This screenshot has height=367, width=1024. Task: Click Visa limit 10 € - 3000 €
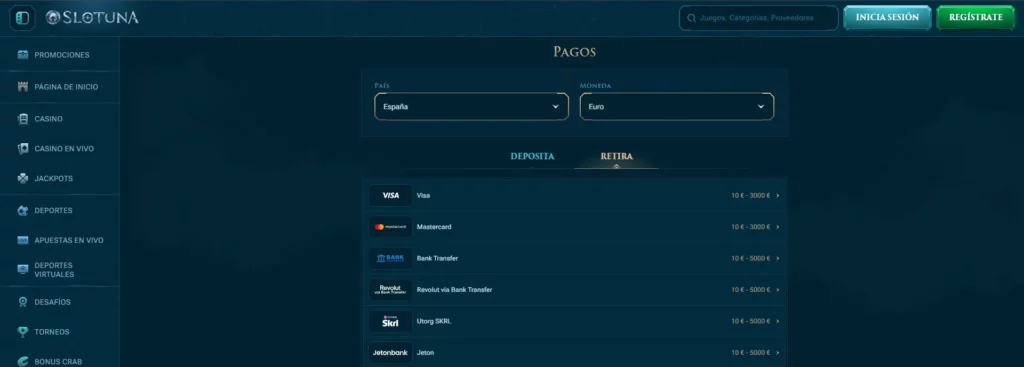(x=750, y=195)
